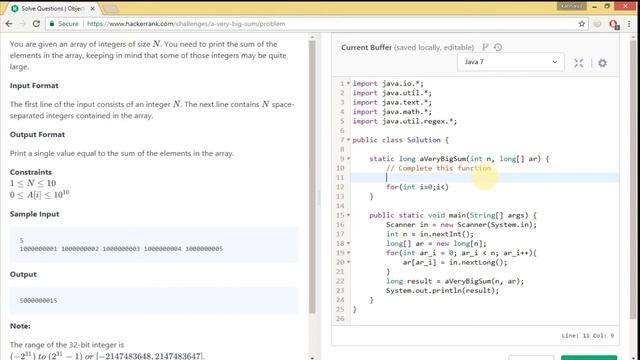
Task: Click the green submit button below the editor
Action: (x=589, y=358)
